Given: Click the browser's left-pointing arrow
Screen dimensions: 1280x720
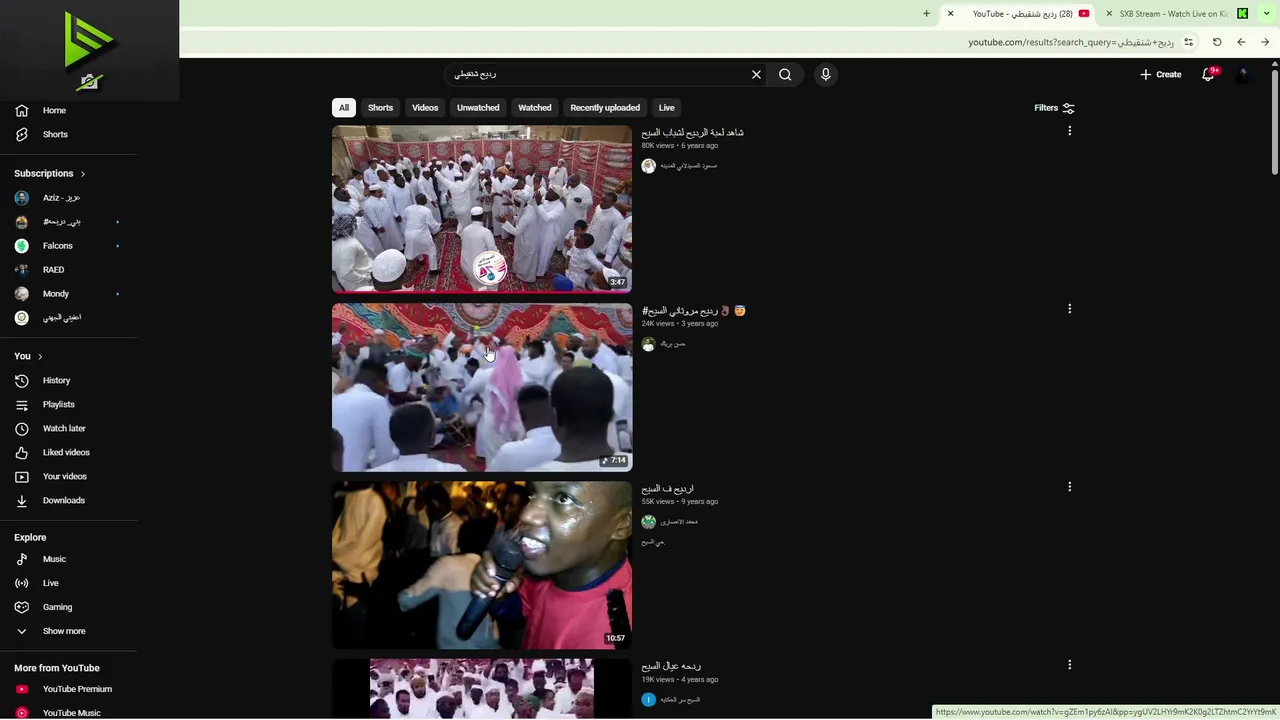Looking at the screenshot, I should click(1241, 42).
